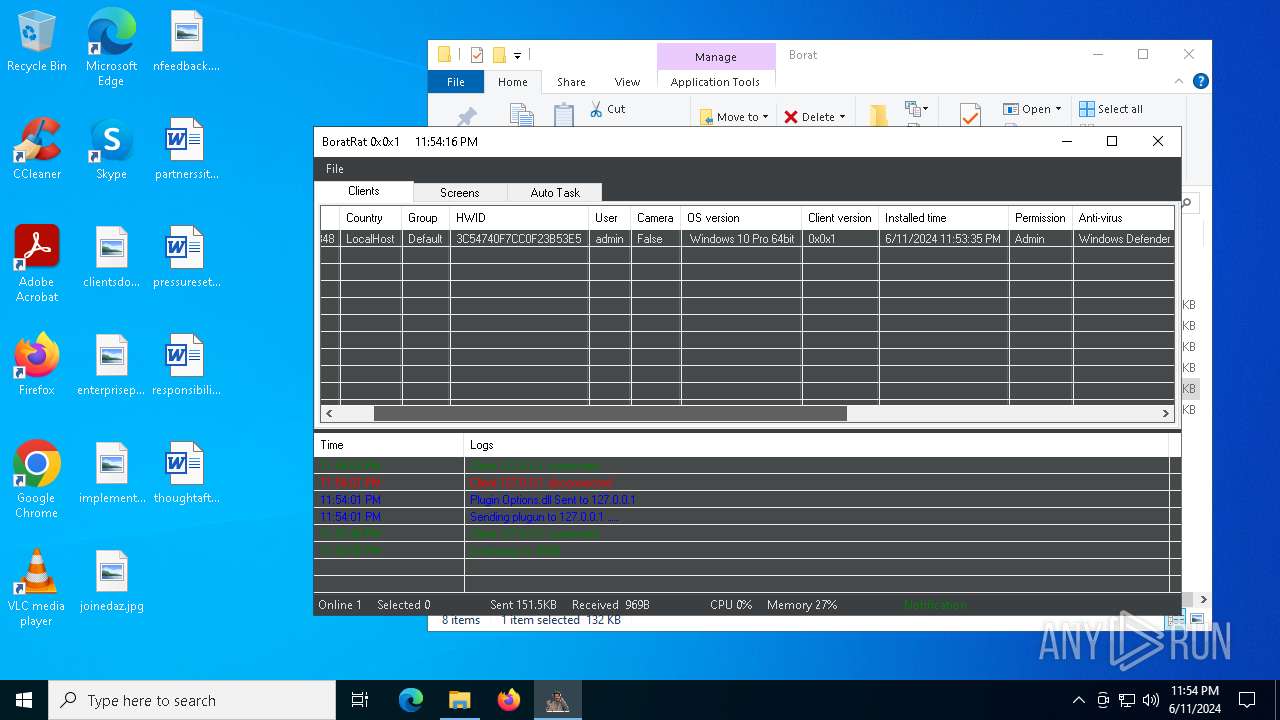The image size is (1280, 720).
Task: Click the clients list scroll-right arrow
Action: pyautogui.click(x=1166, y=413)
